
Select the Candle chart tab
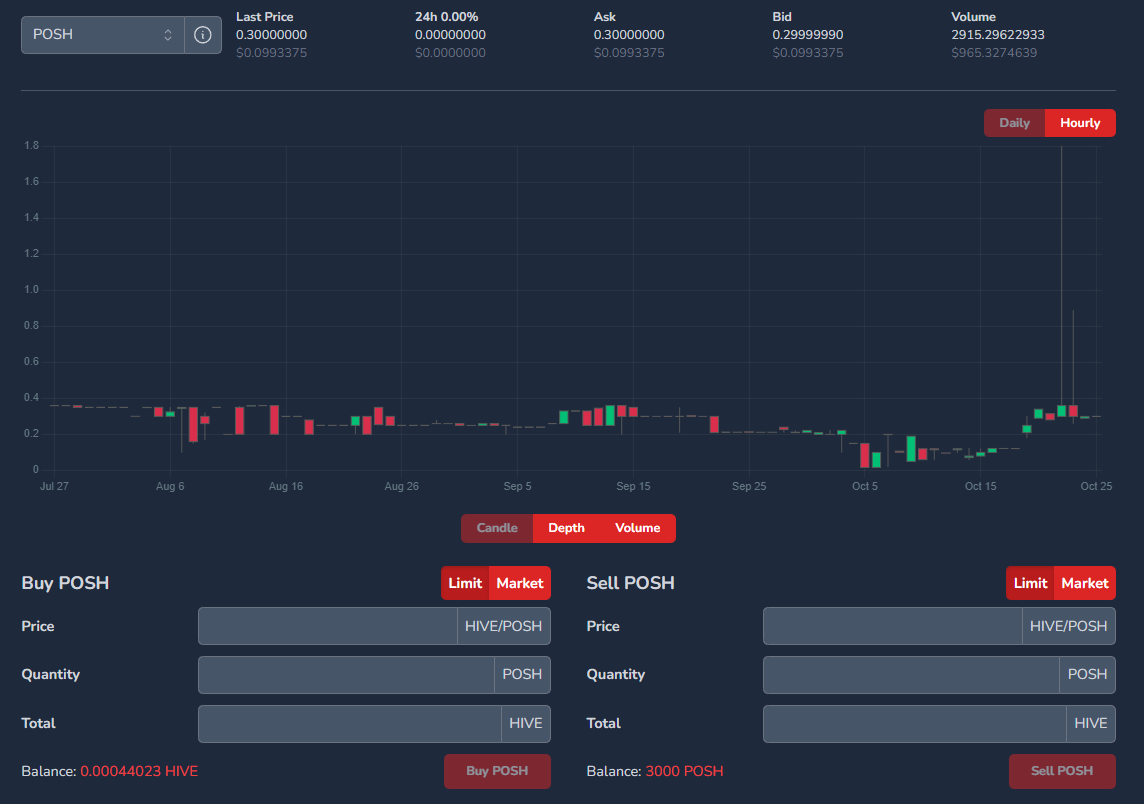pos(497,528)
